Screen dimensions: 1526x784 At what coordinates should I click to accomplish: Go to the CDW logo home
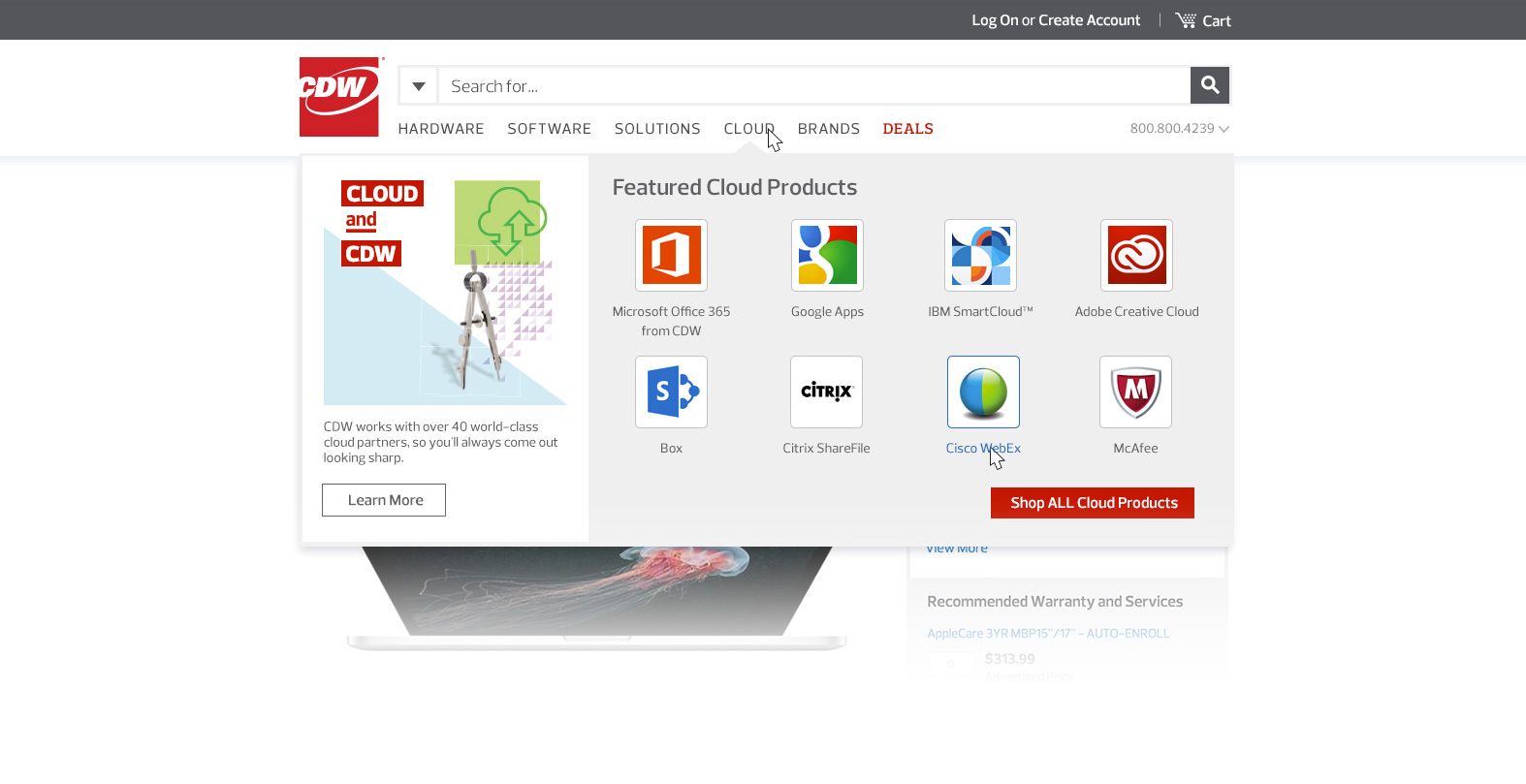point(339,97)
